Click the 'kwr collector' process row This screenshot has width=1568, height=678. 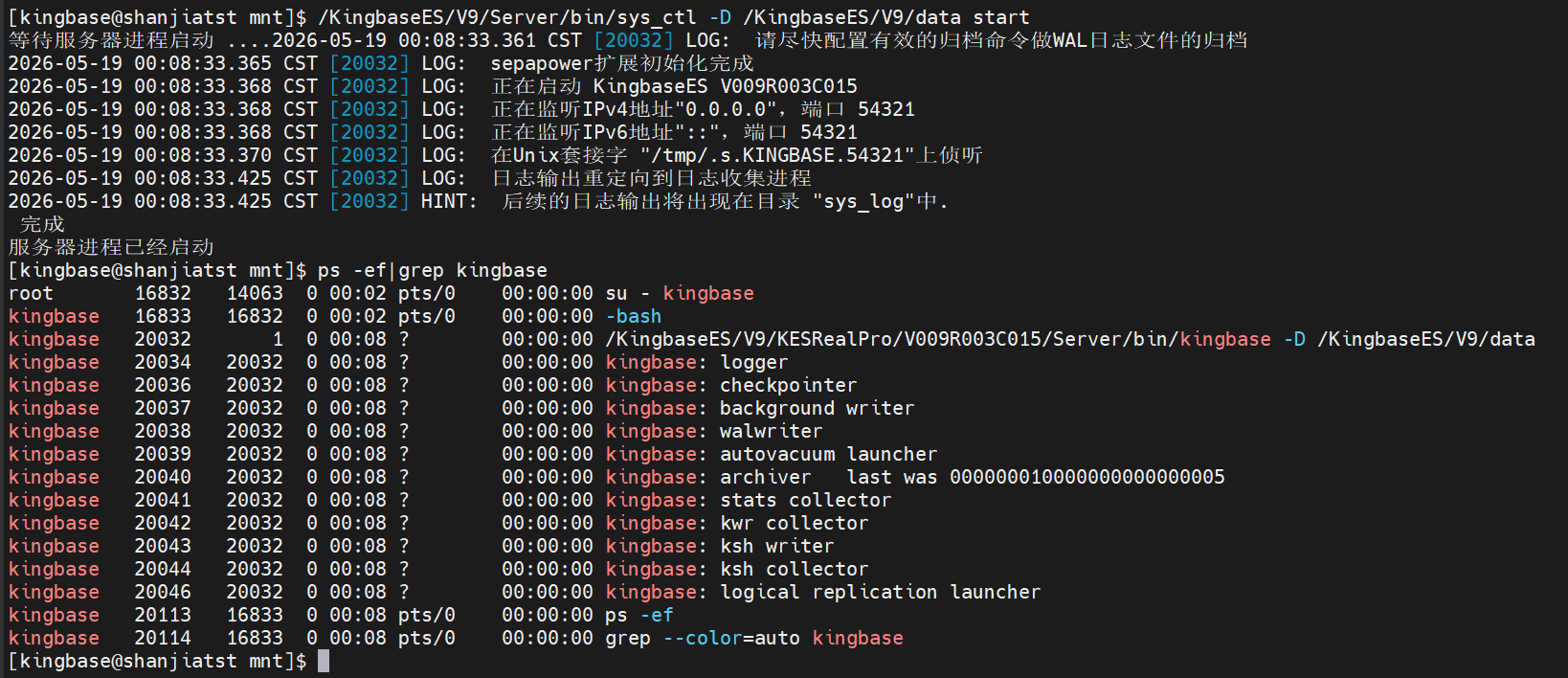(438, 523)
